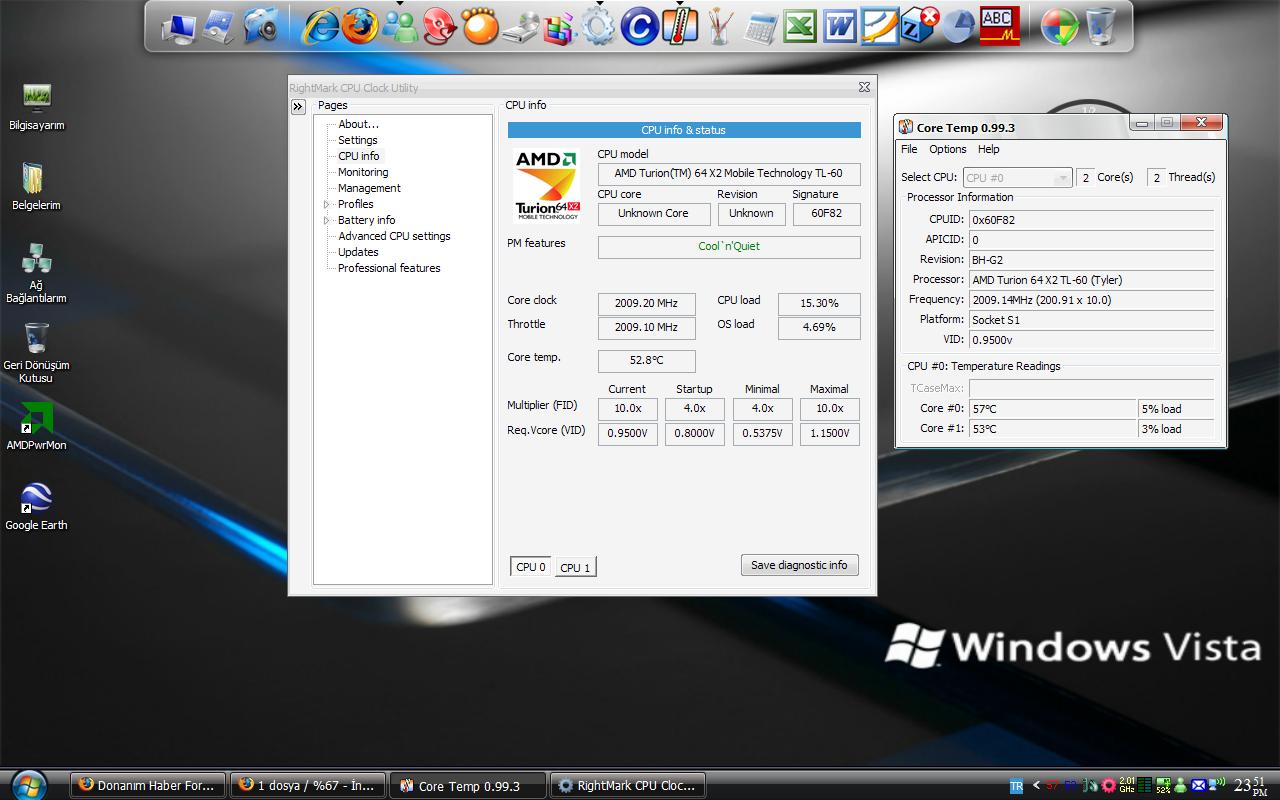Click the gear icon in the dock

598,27
